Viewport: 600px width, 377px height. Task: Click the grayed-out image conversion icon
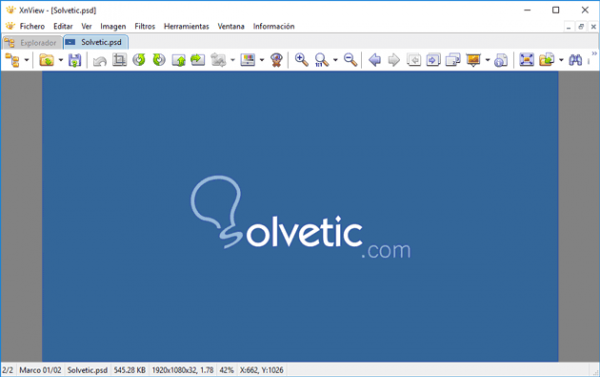218,60
